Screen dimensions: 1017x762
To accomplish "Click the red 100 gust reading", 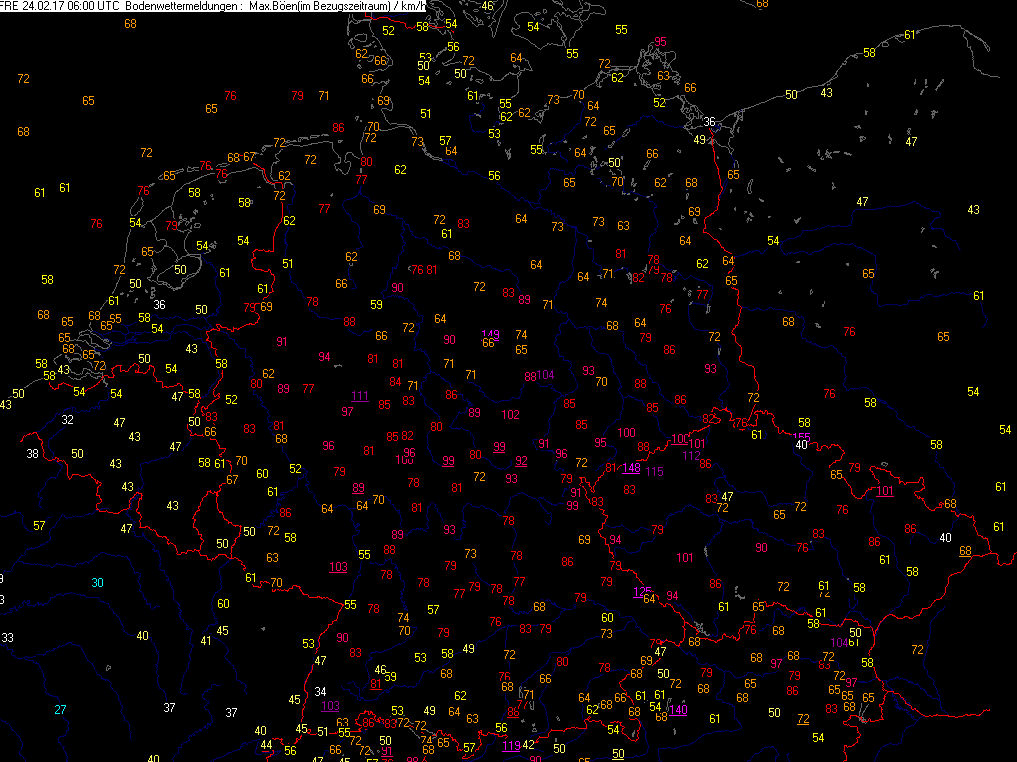I will click(x=627, y=433).
